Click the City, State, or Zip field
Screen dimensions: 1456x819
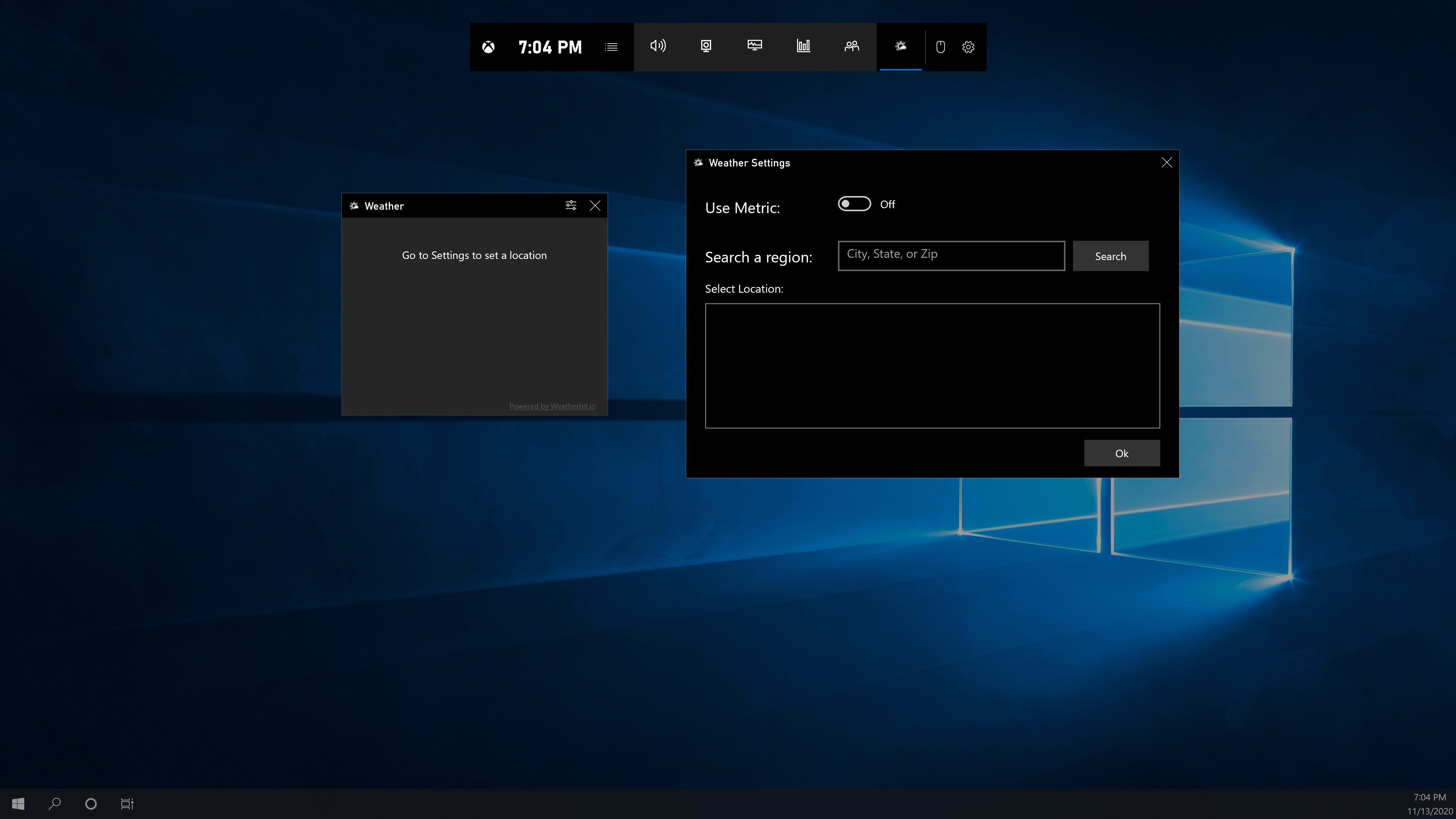(950, 255)
